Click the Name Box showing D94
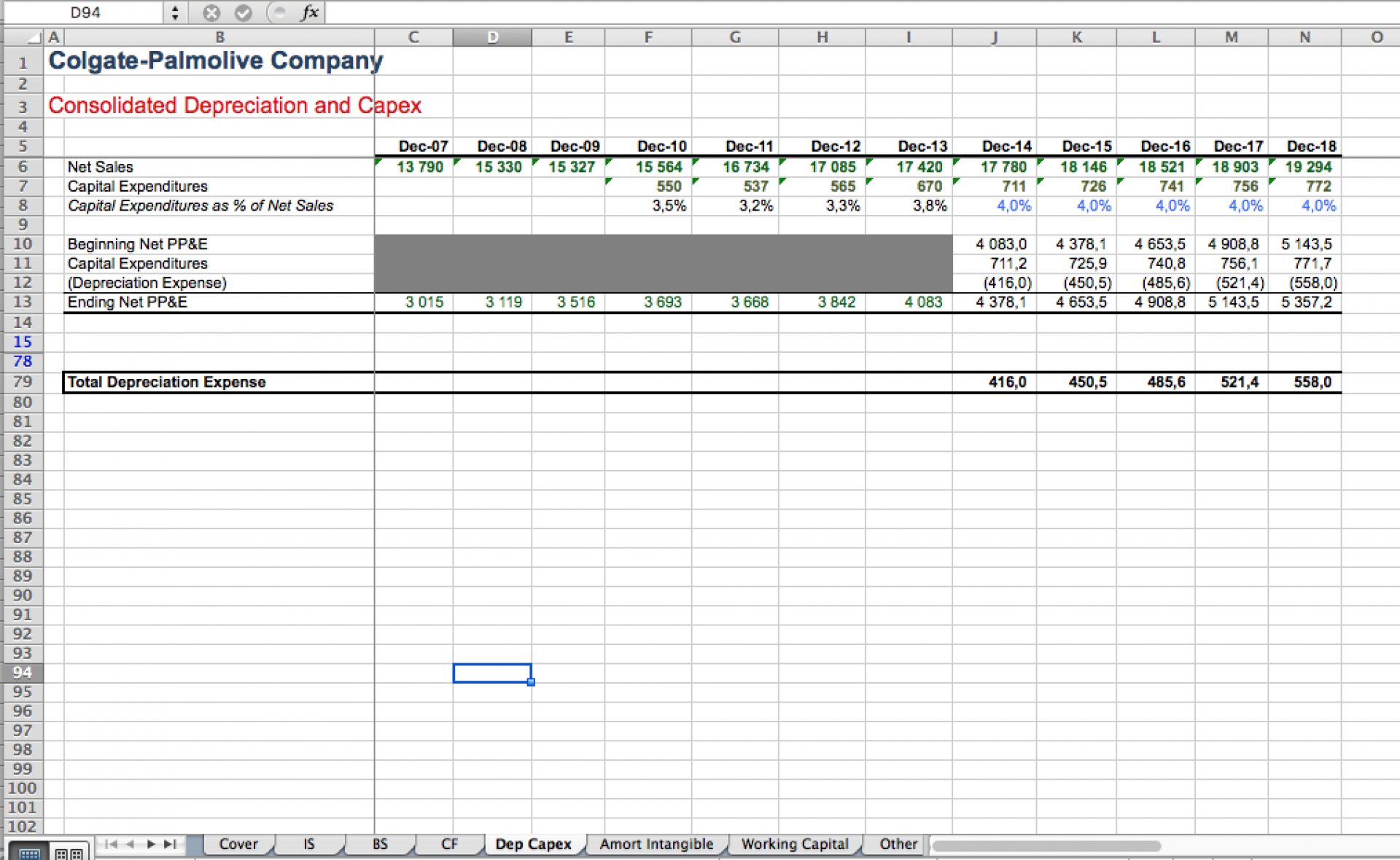 coord(85,12)
